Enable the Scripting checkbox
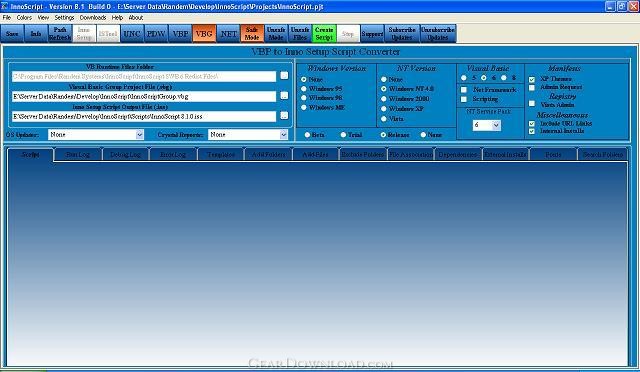Viewport: 640px width, 372px height. click(x=464, y=99)
